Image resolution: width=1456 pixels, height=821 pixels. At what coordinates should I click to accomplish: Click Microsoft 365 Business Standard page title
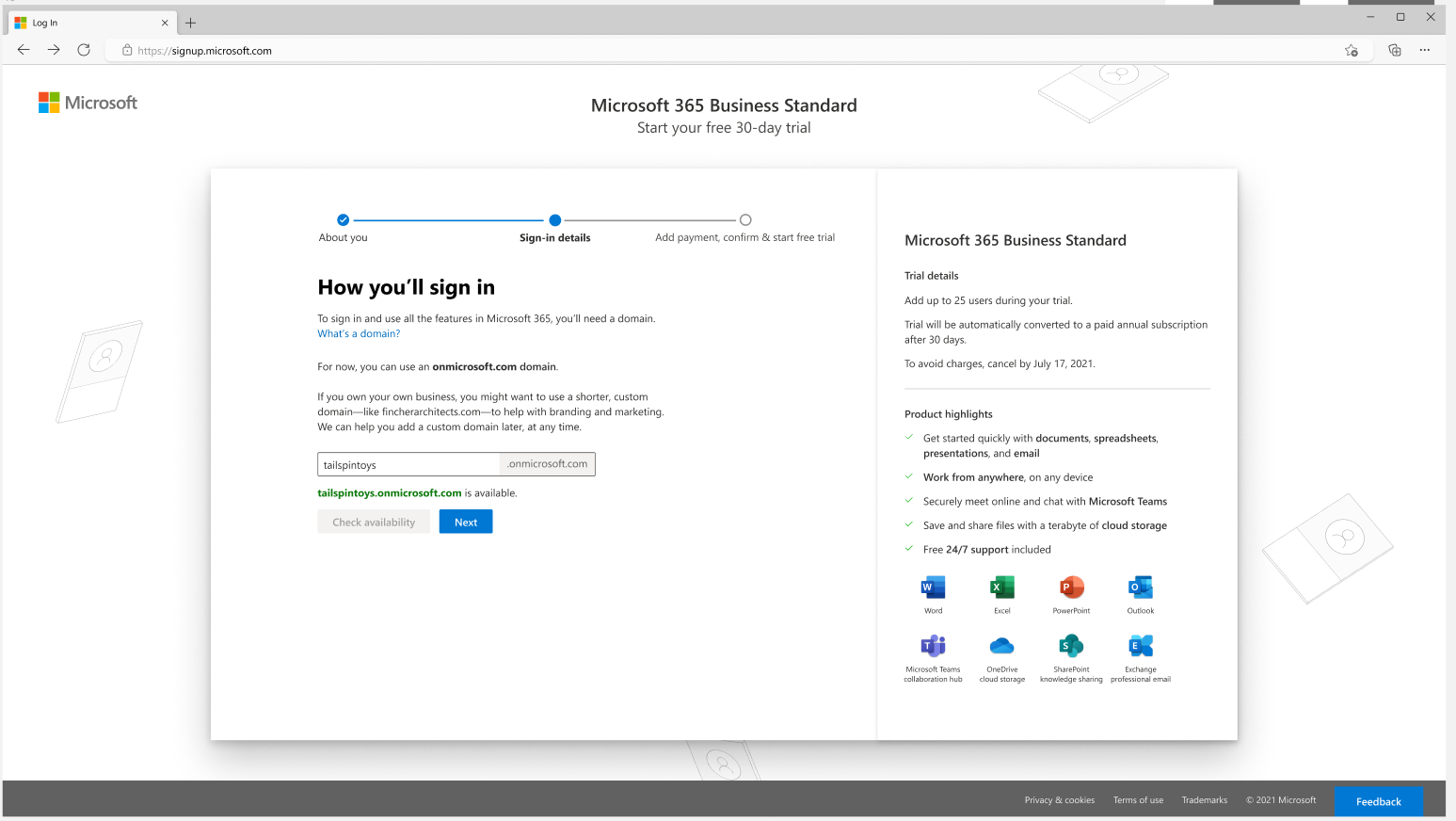[724, 105]
